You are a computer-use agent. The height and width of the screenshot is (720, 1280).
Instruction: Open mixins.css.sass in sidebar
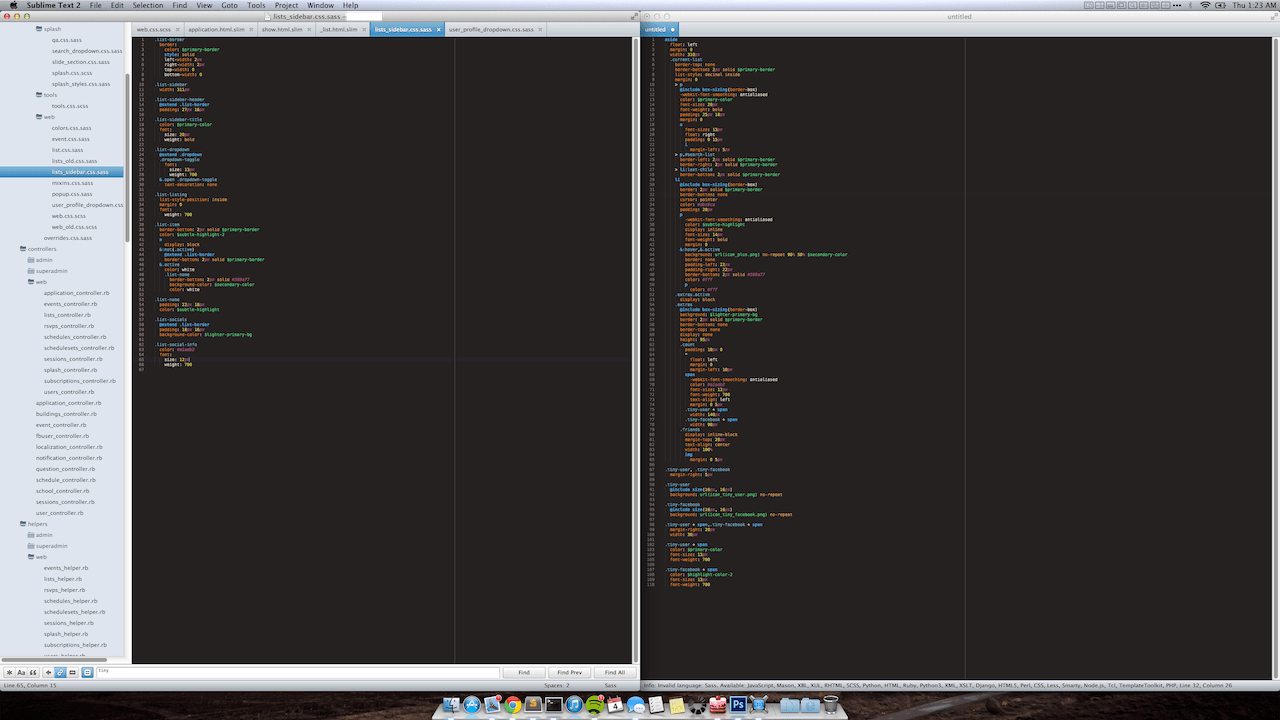point(73,183)
